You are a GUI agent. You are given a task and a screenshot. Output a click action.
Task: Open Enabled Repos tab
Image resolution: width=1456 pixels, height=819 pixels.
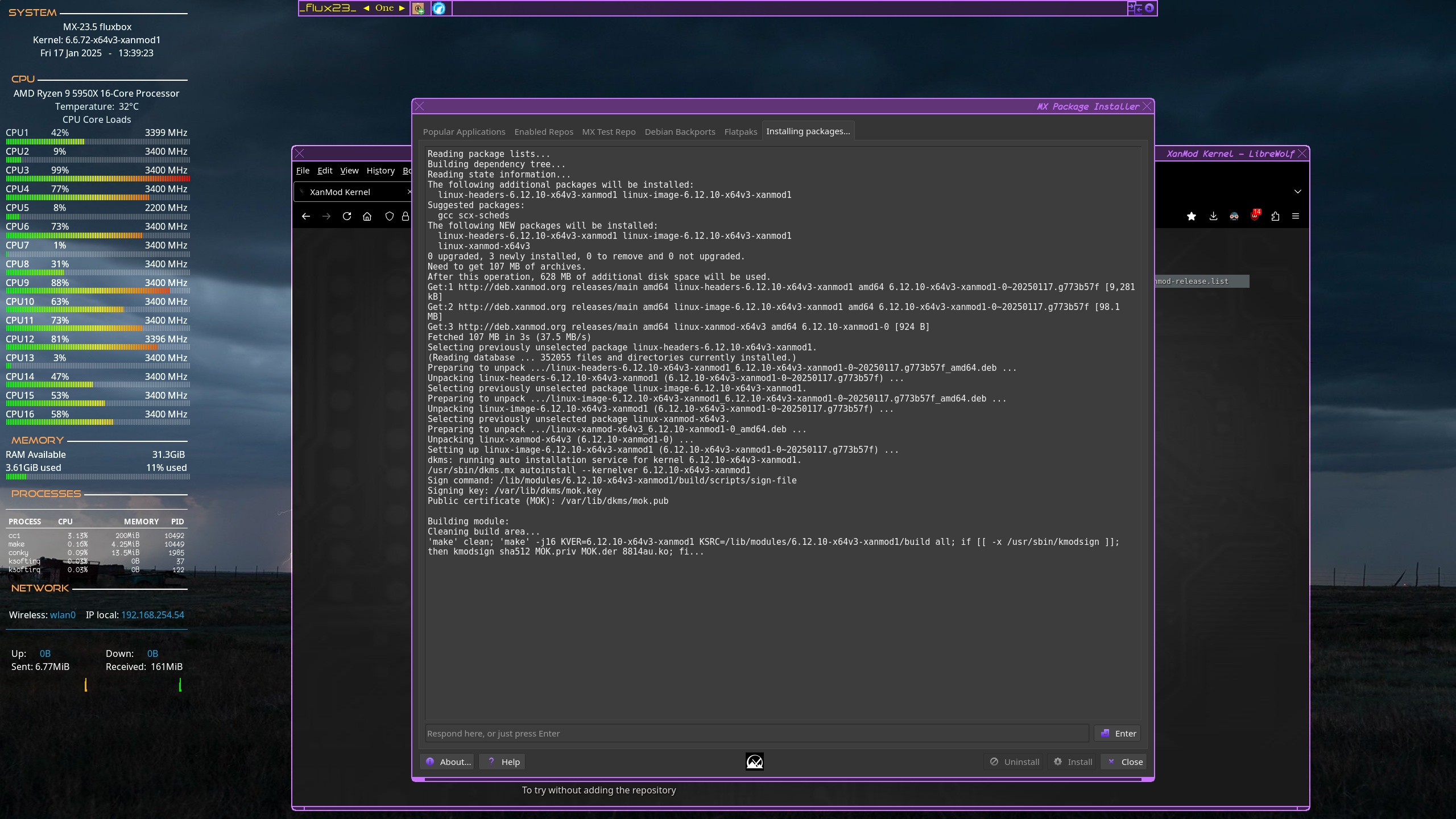point(544,132)
